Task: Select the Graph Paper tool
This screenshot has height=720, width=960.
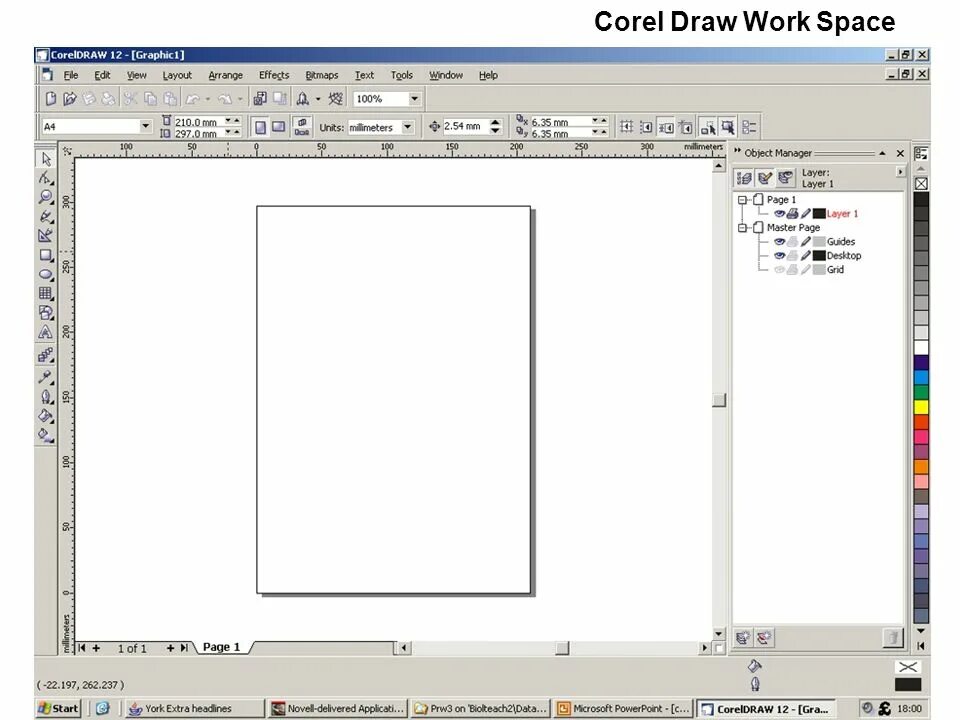Action: tap(45, 294)
